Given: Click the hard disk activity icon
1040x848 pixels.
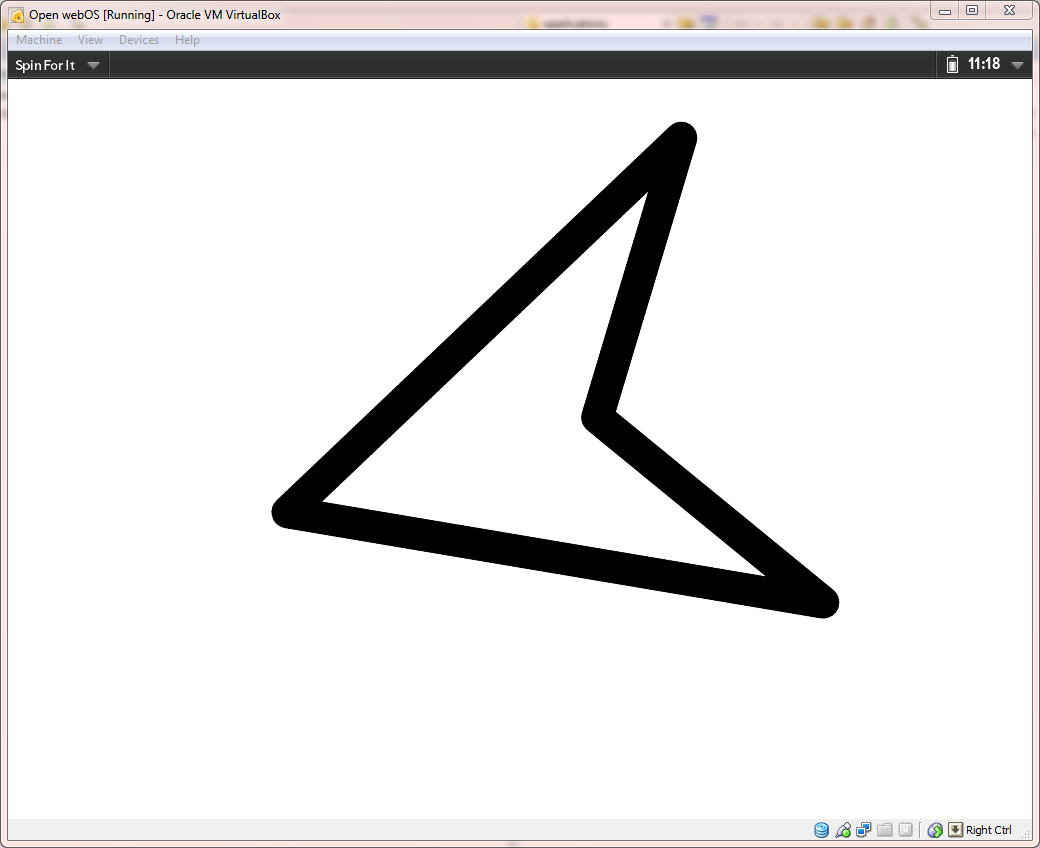Looking at the screenshot, I should (x=822, y=830).
